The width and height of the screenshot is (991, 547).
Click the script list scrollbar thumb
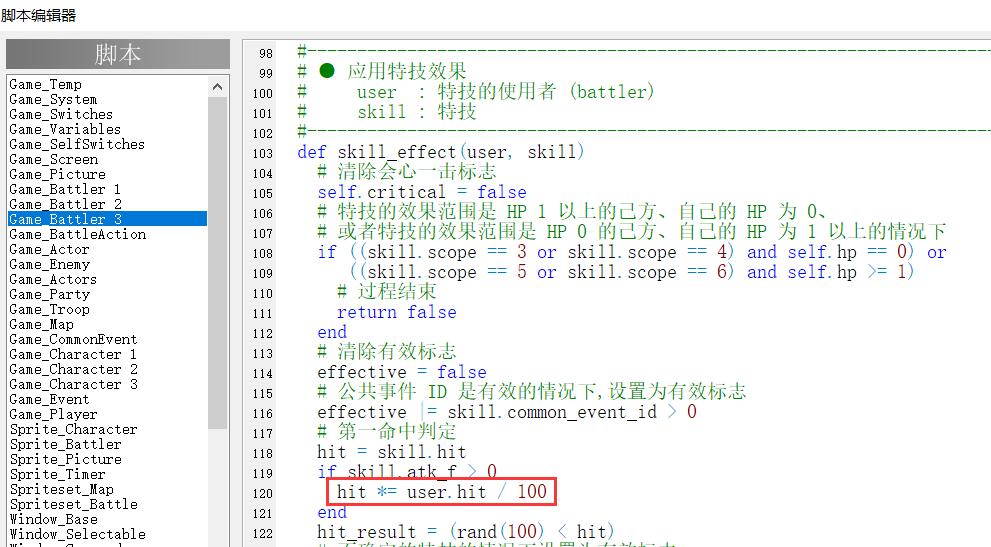[217, 263]
